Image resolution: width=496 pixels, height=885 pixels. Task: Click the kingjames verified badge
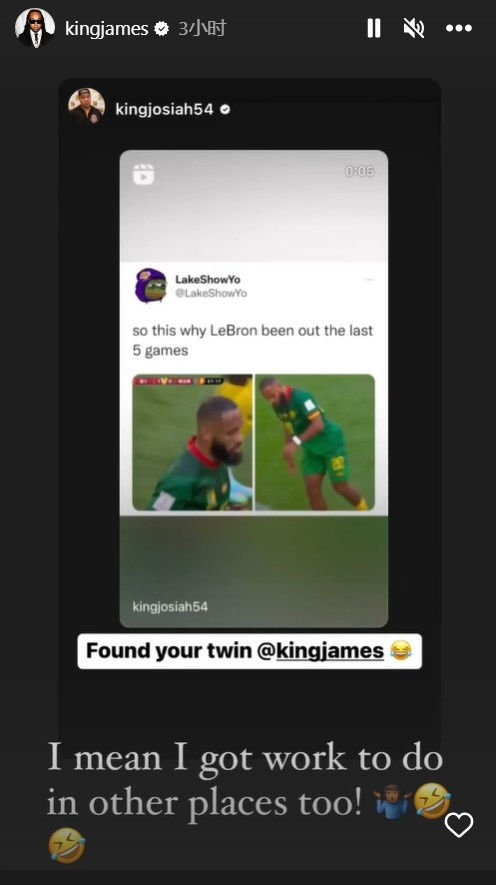161,28
